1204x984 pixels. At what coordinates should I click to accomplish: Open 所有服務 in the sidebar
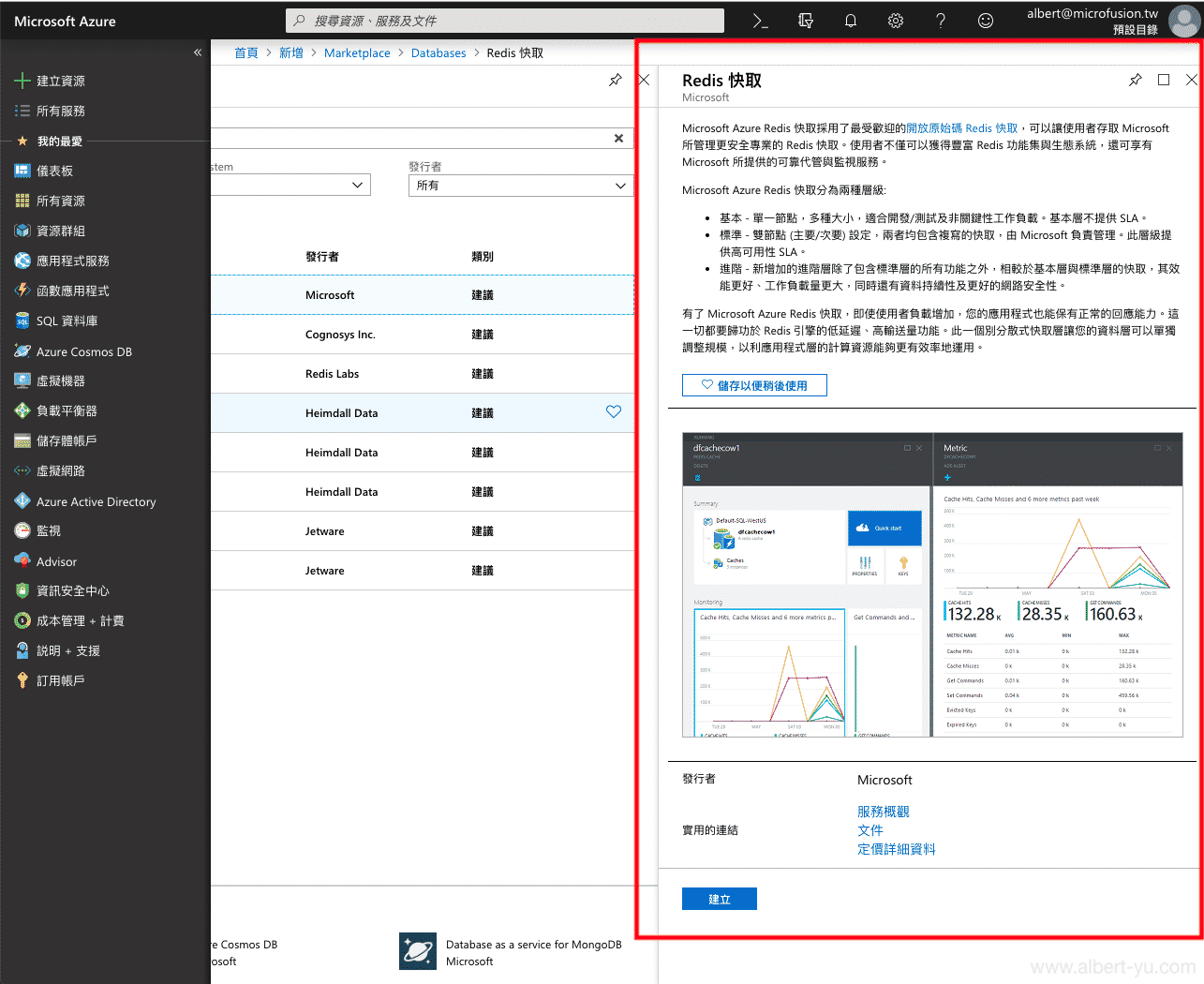61,111
